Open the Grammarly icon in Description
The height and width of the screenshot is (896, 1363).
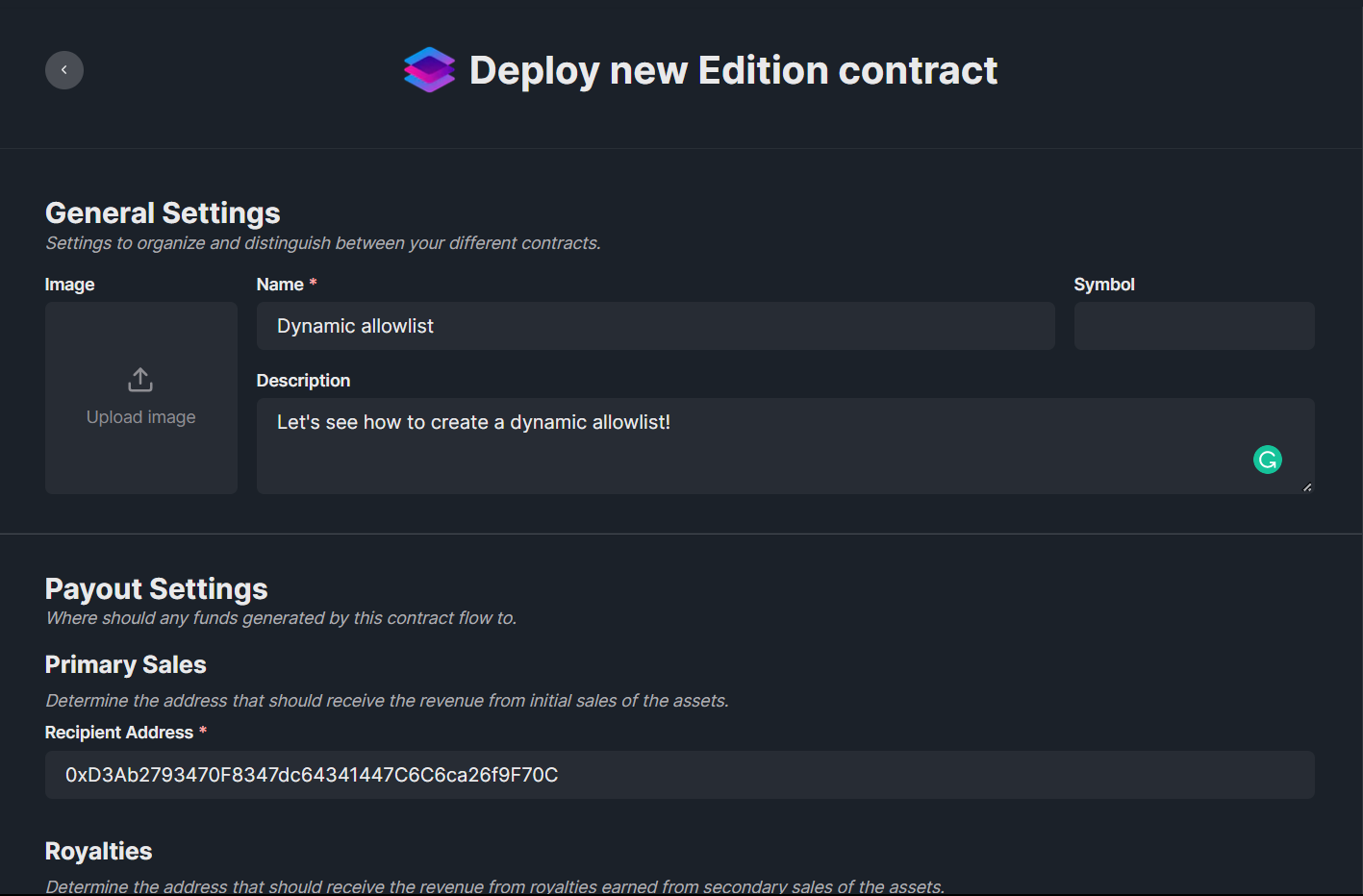pos(1268,460)
